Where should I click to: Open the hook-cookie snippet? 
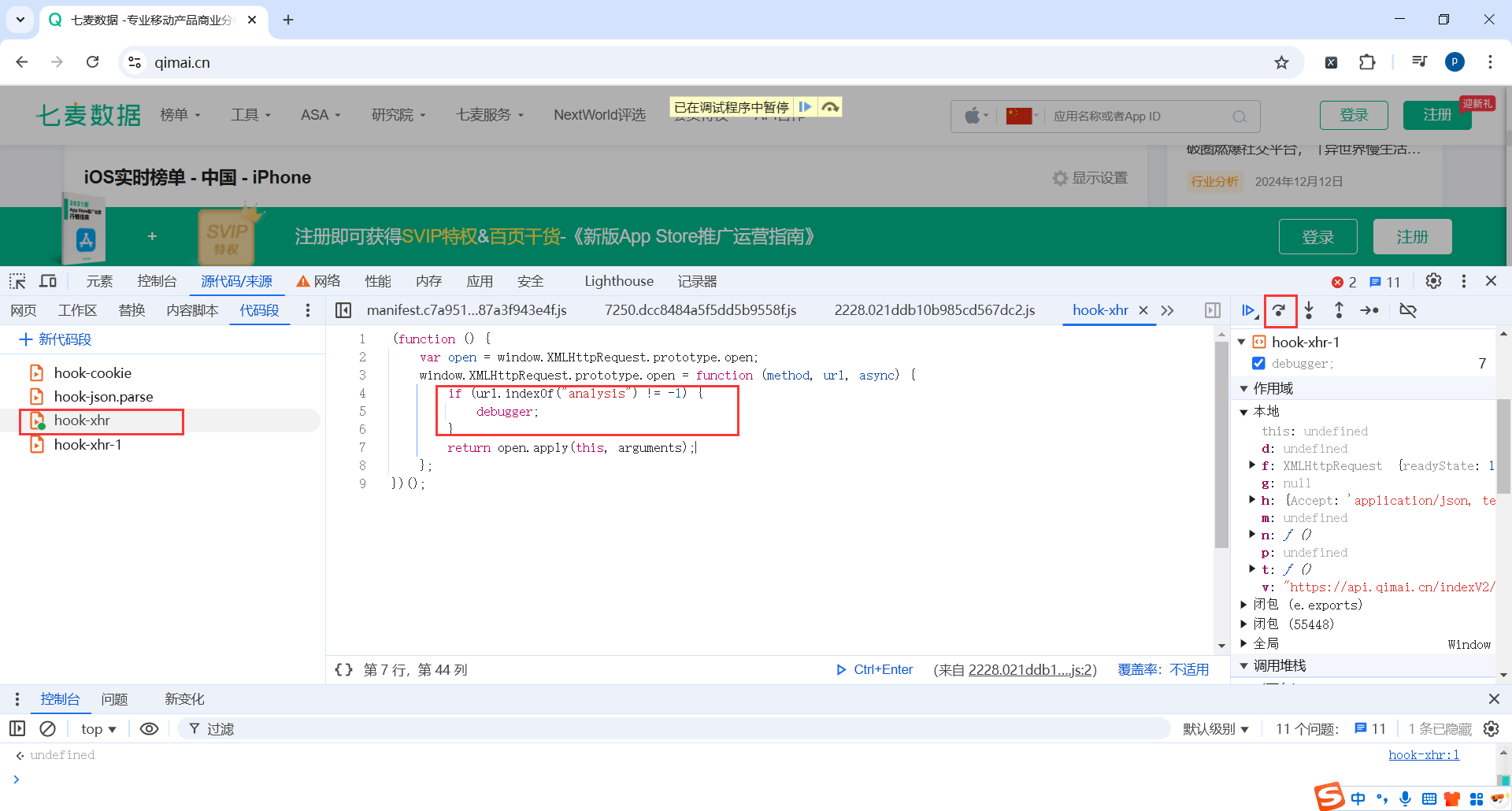[x=92, y=372]
